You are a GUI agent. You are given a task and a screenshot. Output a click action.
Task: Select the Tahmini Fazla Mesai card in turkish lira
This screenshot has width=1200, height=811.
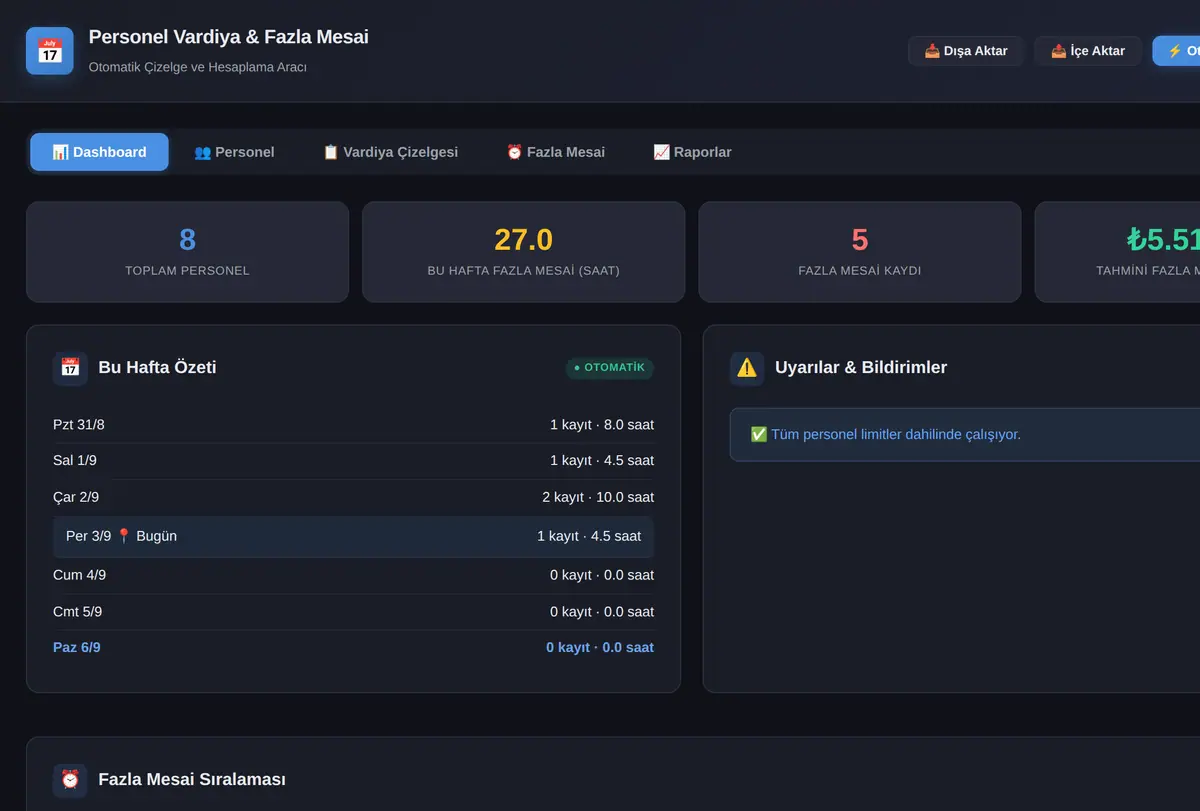pos(1117,252)
